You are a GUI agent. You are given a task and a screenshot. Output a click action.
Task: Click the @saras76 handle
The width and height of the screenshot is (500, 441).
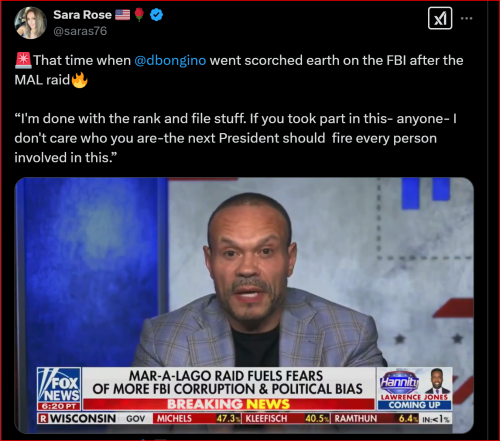pos(80,31)
